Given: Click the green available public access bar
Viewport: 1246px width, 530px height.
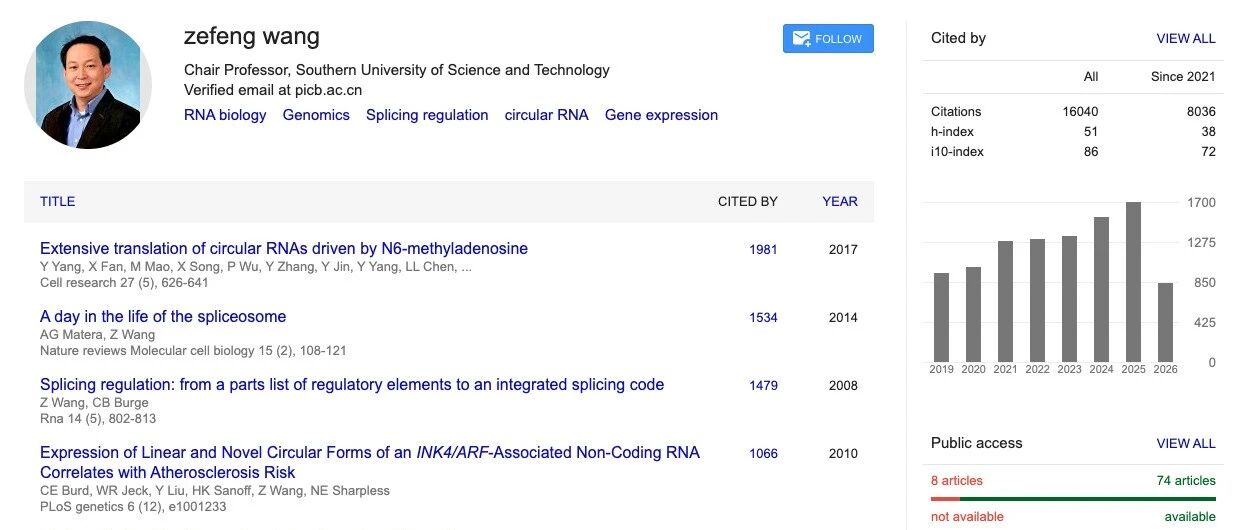Looking at the screenshot, I should [x=1088, y=498].
